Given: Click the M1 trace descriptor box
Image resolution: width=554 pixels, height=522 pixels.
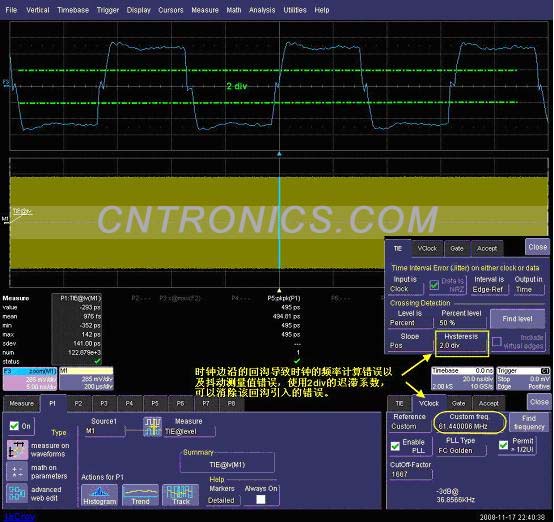Looking at the screenshot, I should [86, 379].
